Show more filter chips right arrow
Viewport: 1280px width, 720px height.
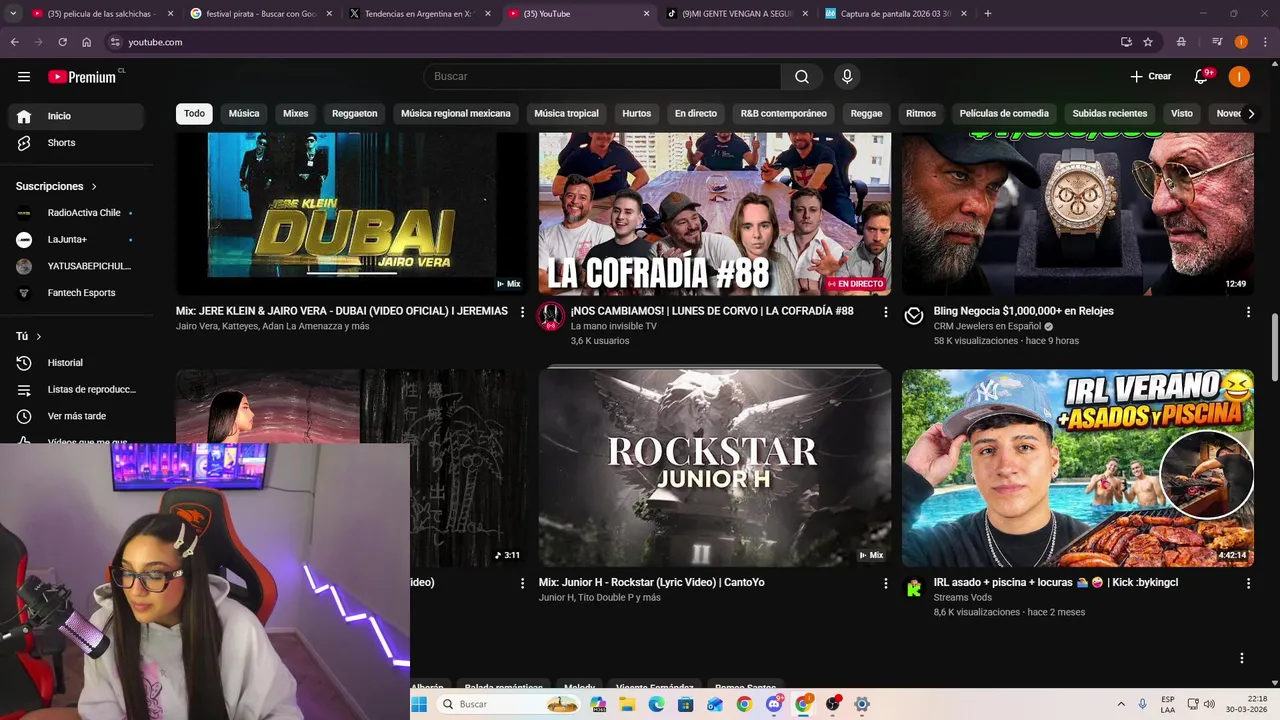point(1250,114)
